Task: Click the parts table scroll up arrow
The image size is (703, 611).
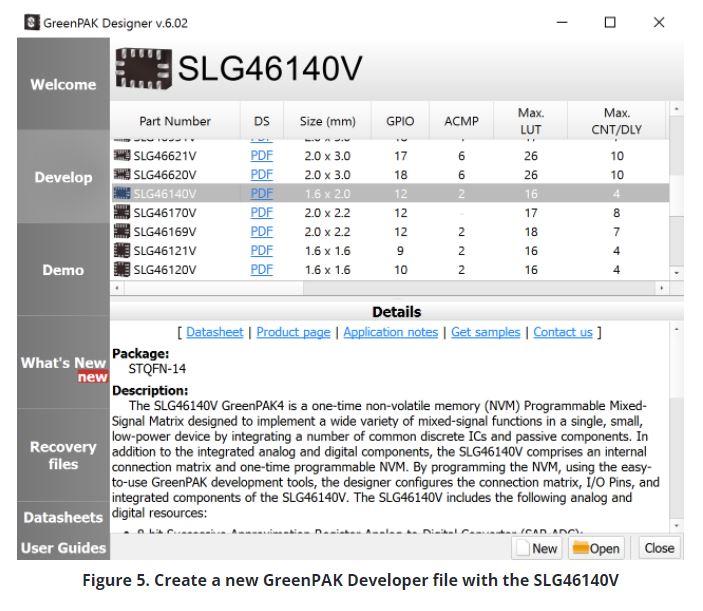Action: coord(676,109)
